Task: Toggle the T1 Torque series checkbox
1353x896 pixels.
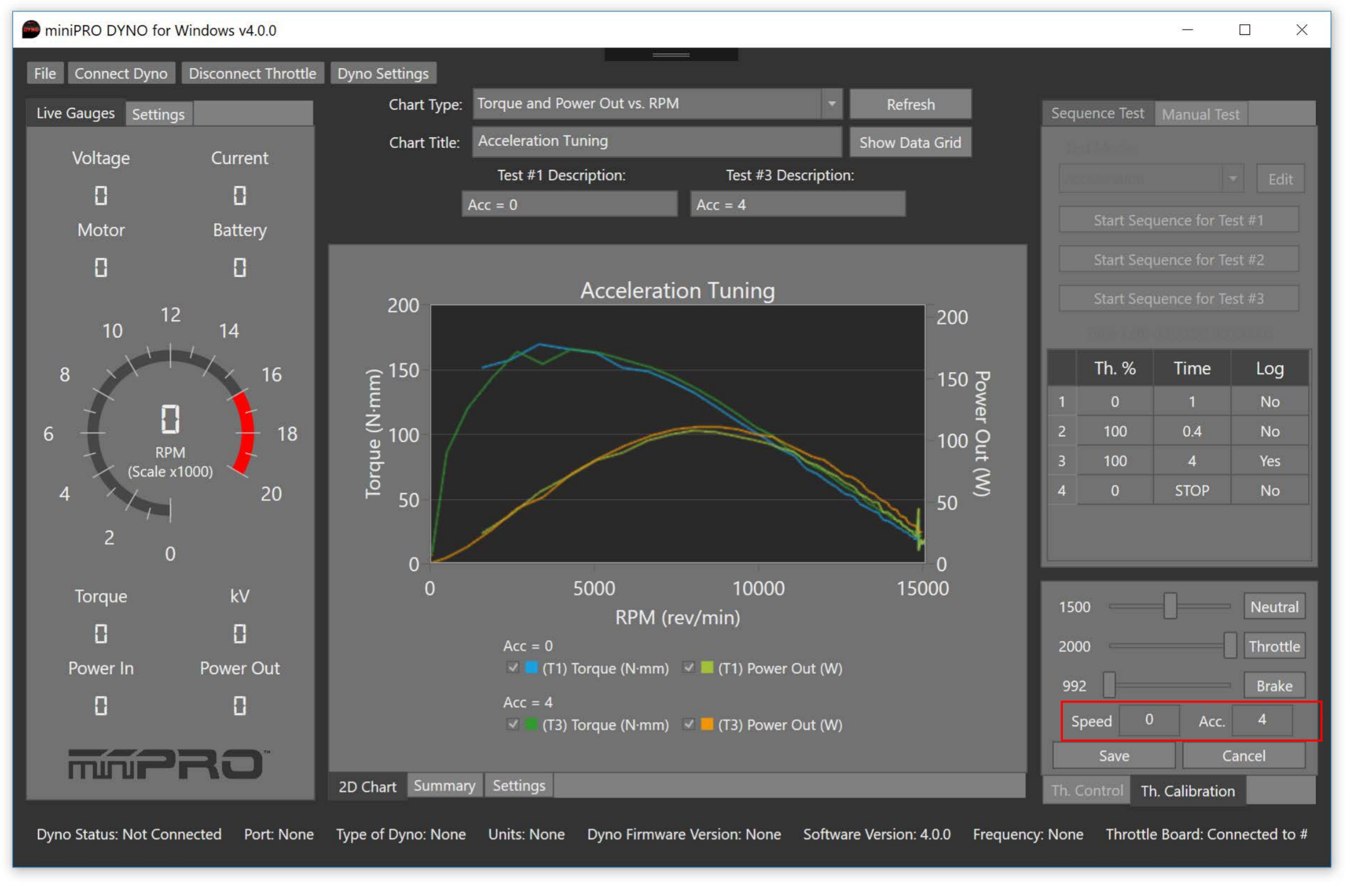Action: pos(513,668)
